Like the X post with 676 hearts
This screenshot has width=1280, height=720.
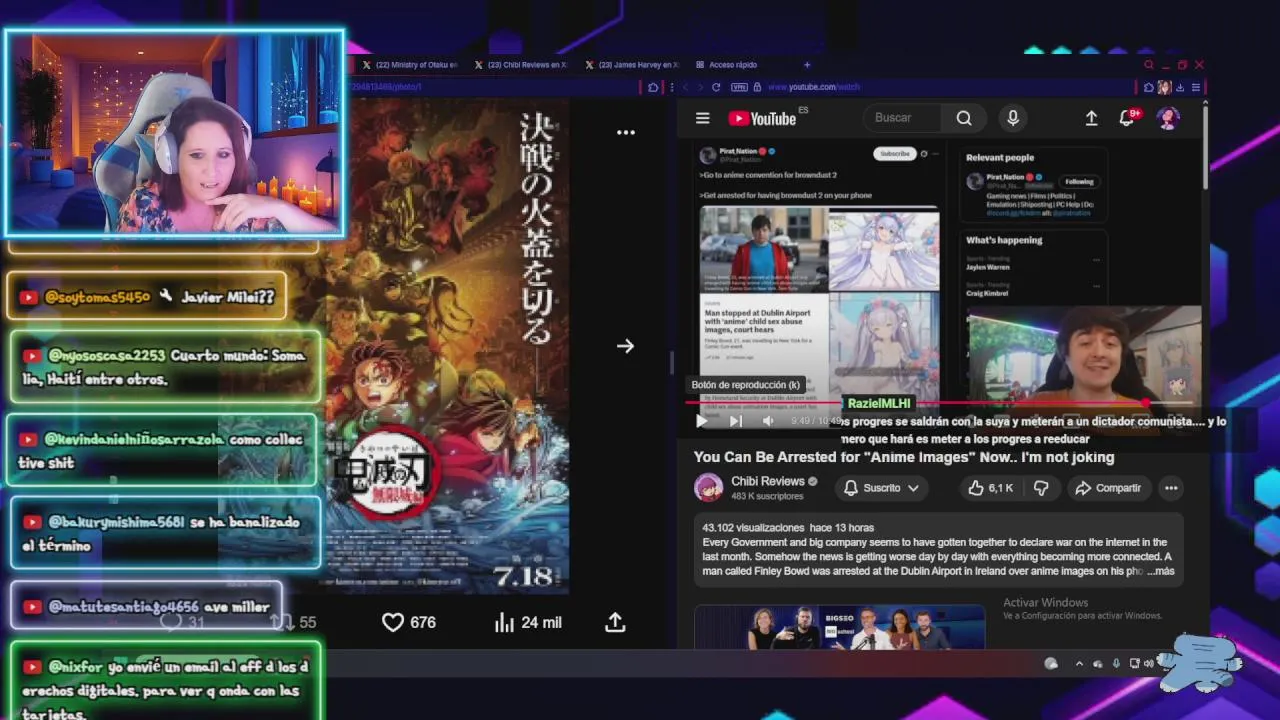pyautogui.click(x=409, y=622)
